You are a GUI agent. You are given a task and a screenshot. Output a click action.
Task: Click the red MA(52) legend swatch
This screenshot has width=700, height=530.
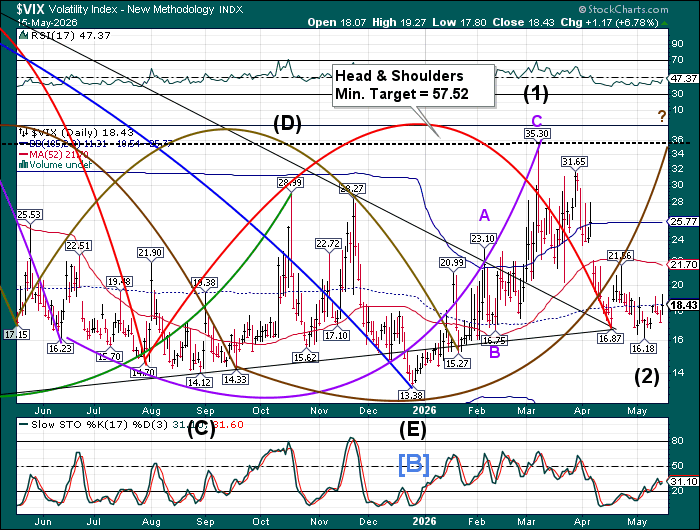23,154
